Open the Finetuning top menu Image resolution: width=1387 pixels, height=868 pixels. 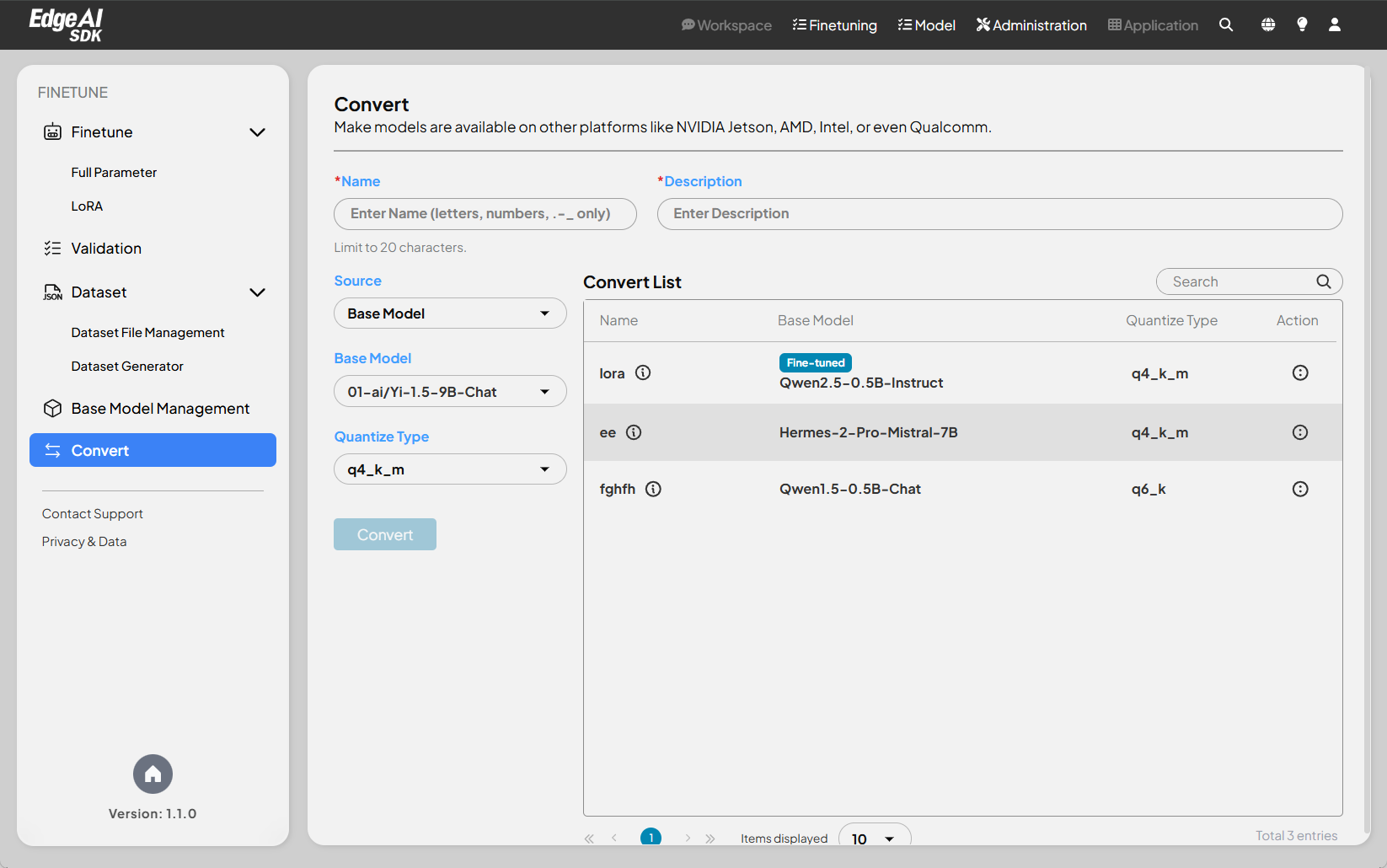(834, 25)
